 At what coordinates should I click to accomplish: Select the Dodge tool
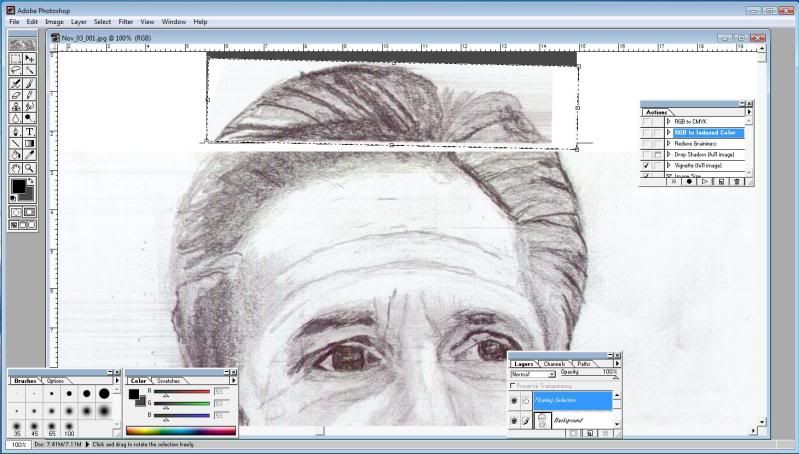[29, 118]
